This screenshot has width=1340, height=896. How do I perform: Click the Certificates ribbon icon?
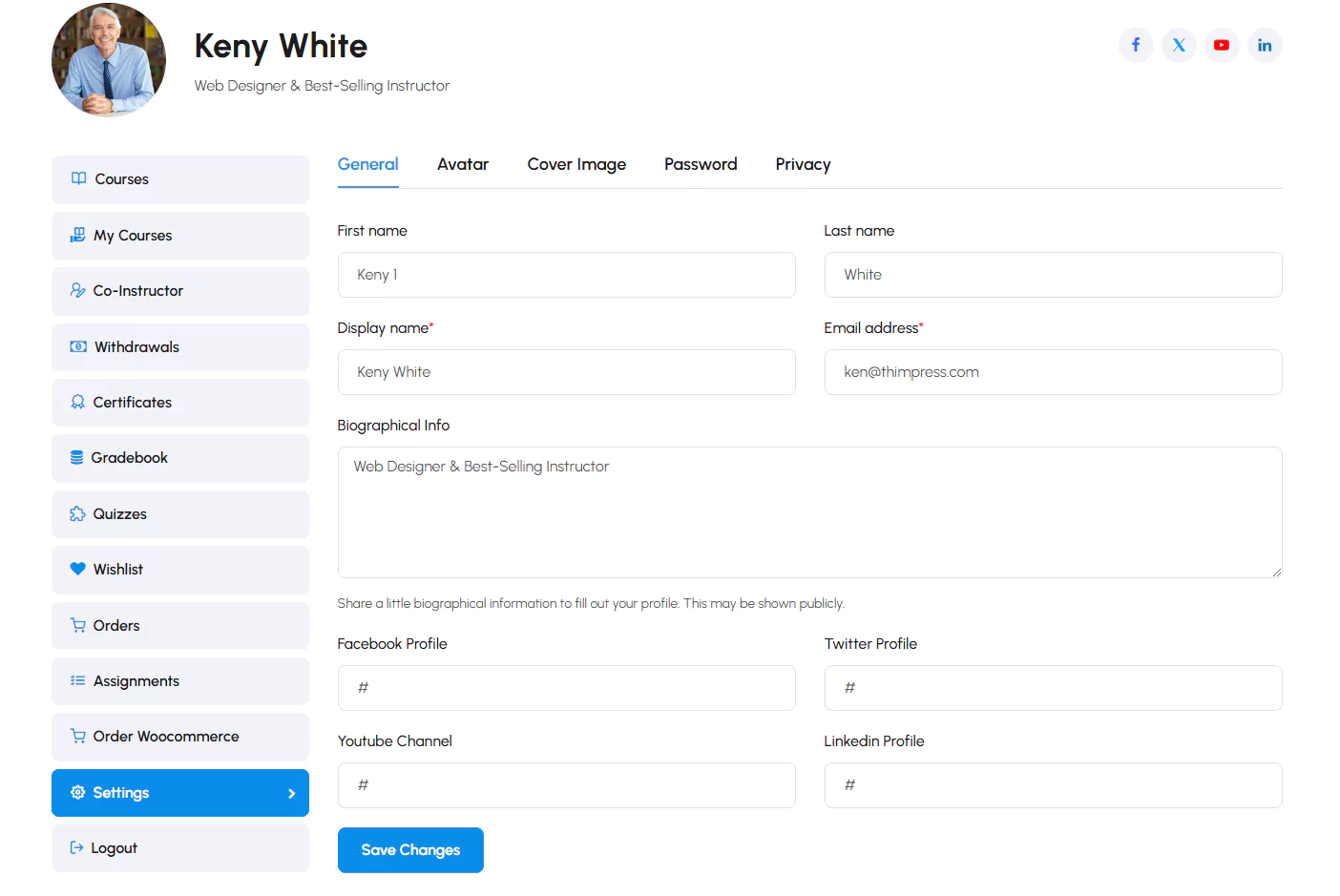[77, 403]
